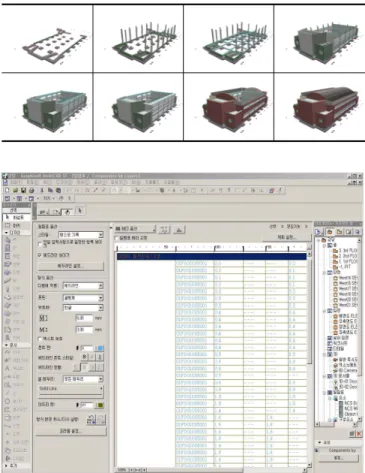Image resolution: width=365 pixels, height=473 pixels.
Task: Select the 1st FLOOR story in navigator
Action: pyautogui.click(x=345, y=262)
